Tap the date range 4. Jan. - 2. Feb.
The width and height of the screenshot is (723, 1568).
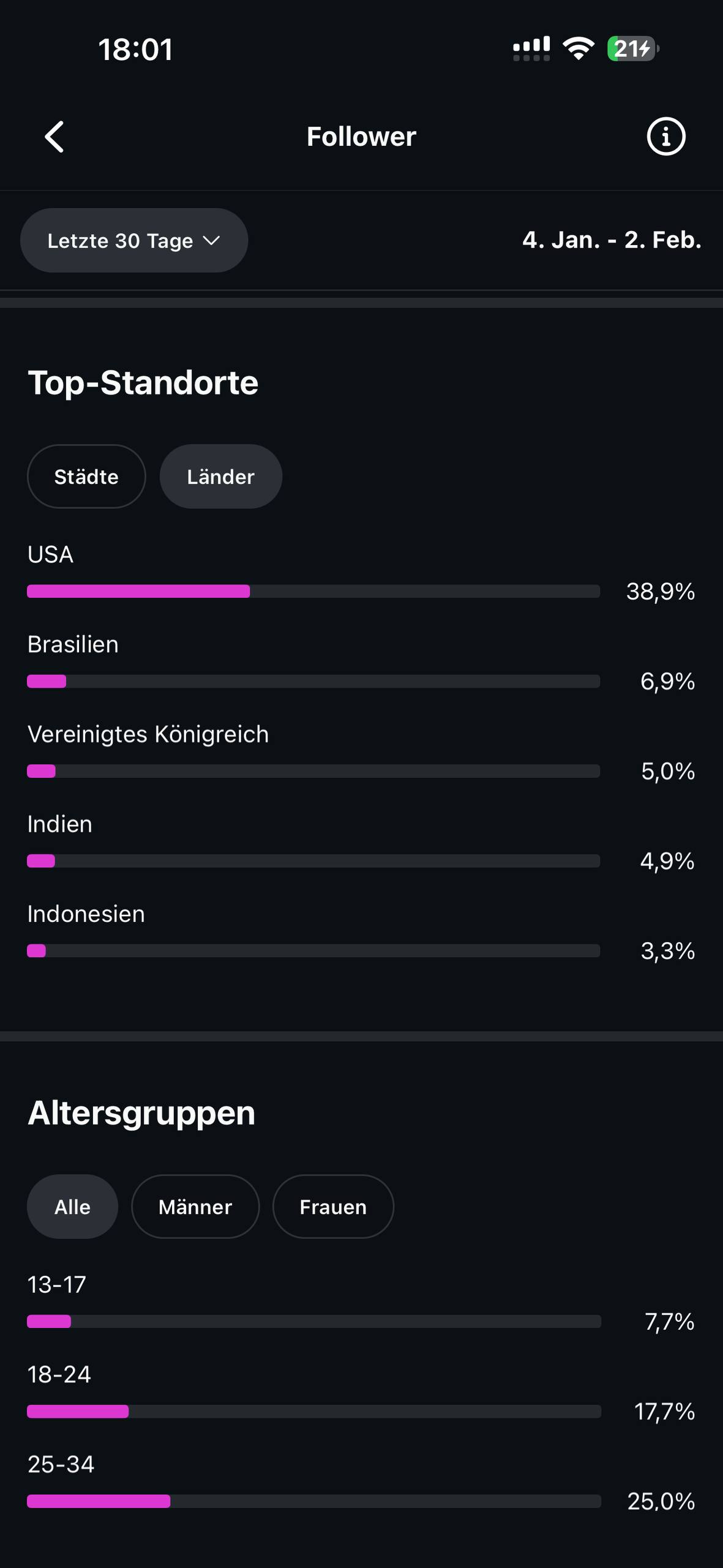[x=611, y=239]
